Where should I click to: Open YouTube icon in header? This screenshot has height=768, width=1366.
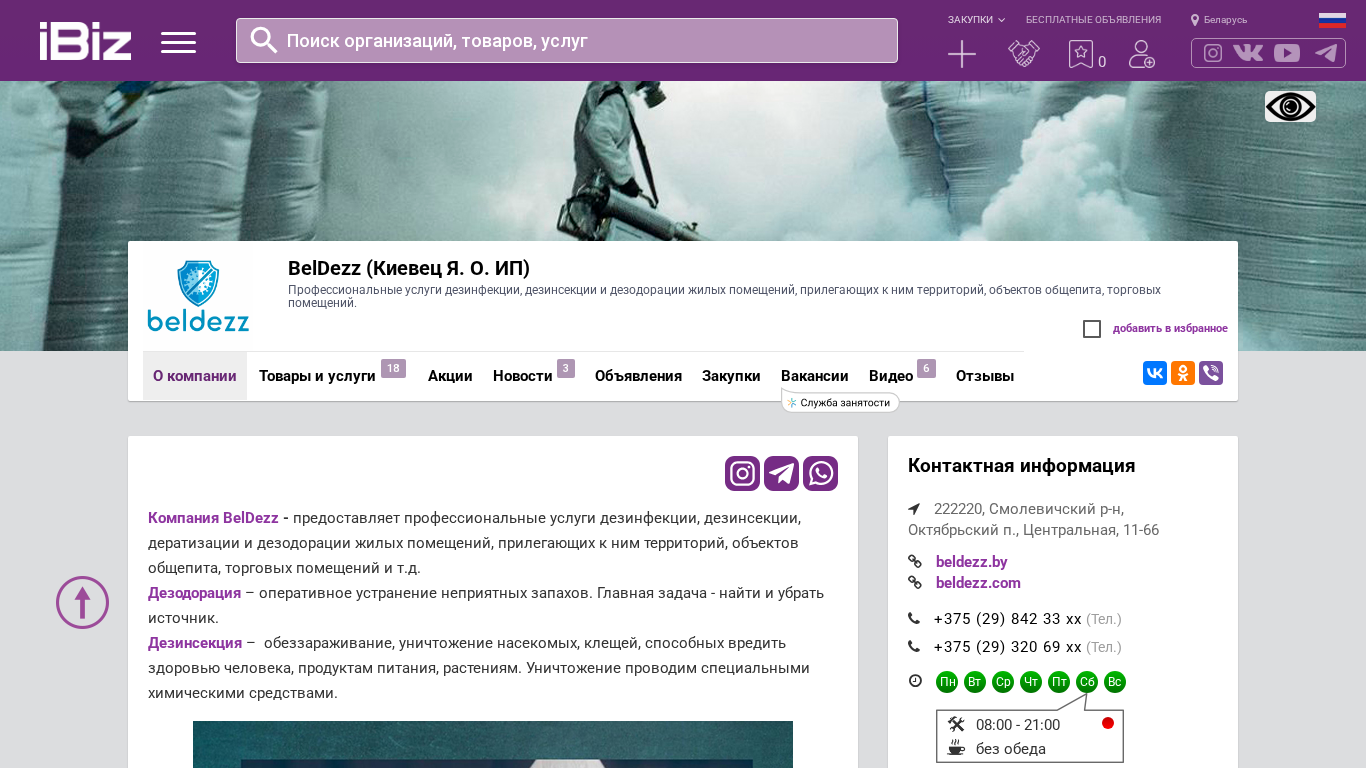[x=1287, y=53]
